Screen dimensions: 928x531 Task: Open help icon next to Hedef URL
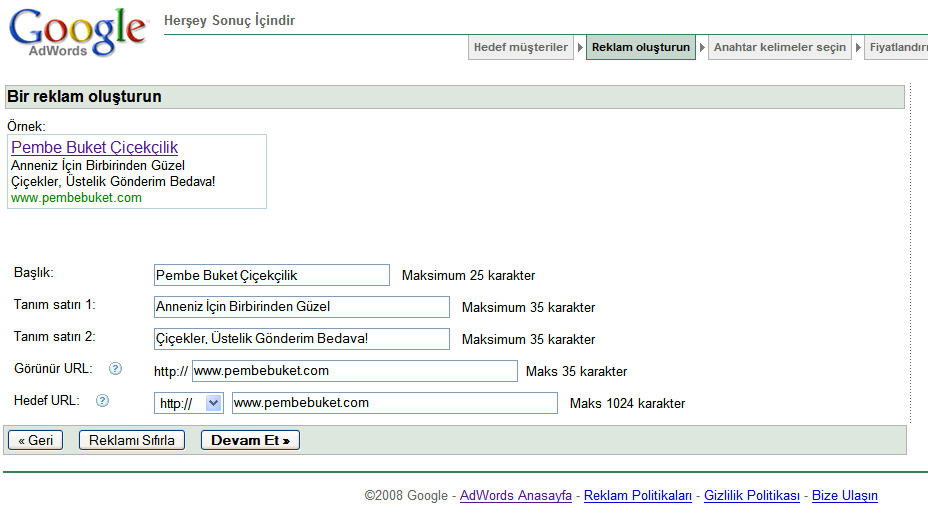(102, 401)
